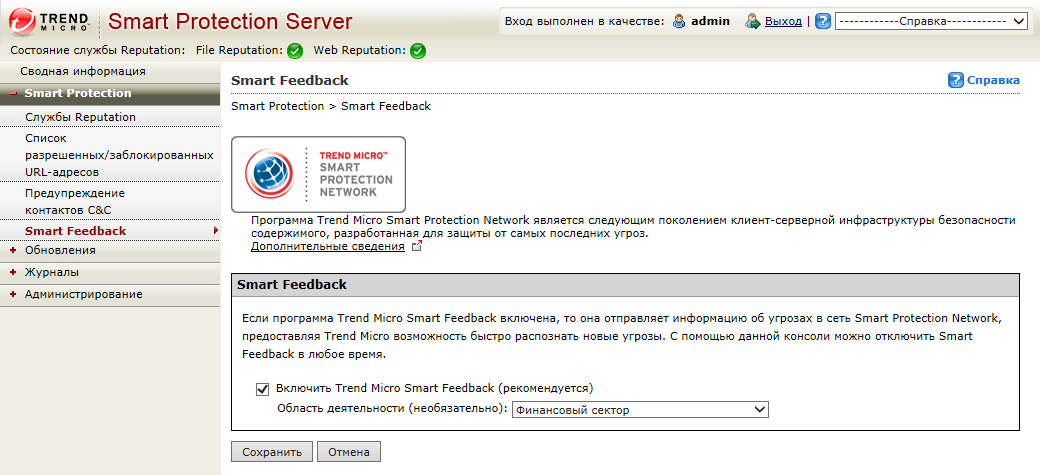Expand the Администрирование menu section
The image size is (1040, 475).
(x=83, y=294)
